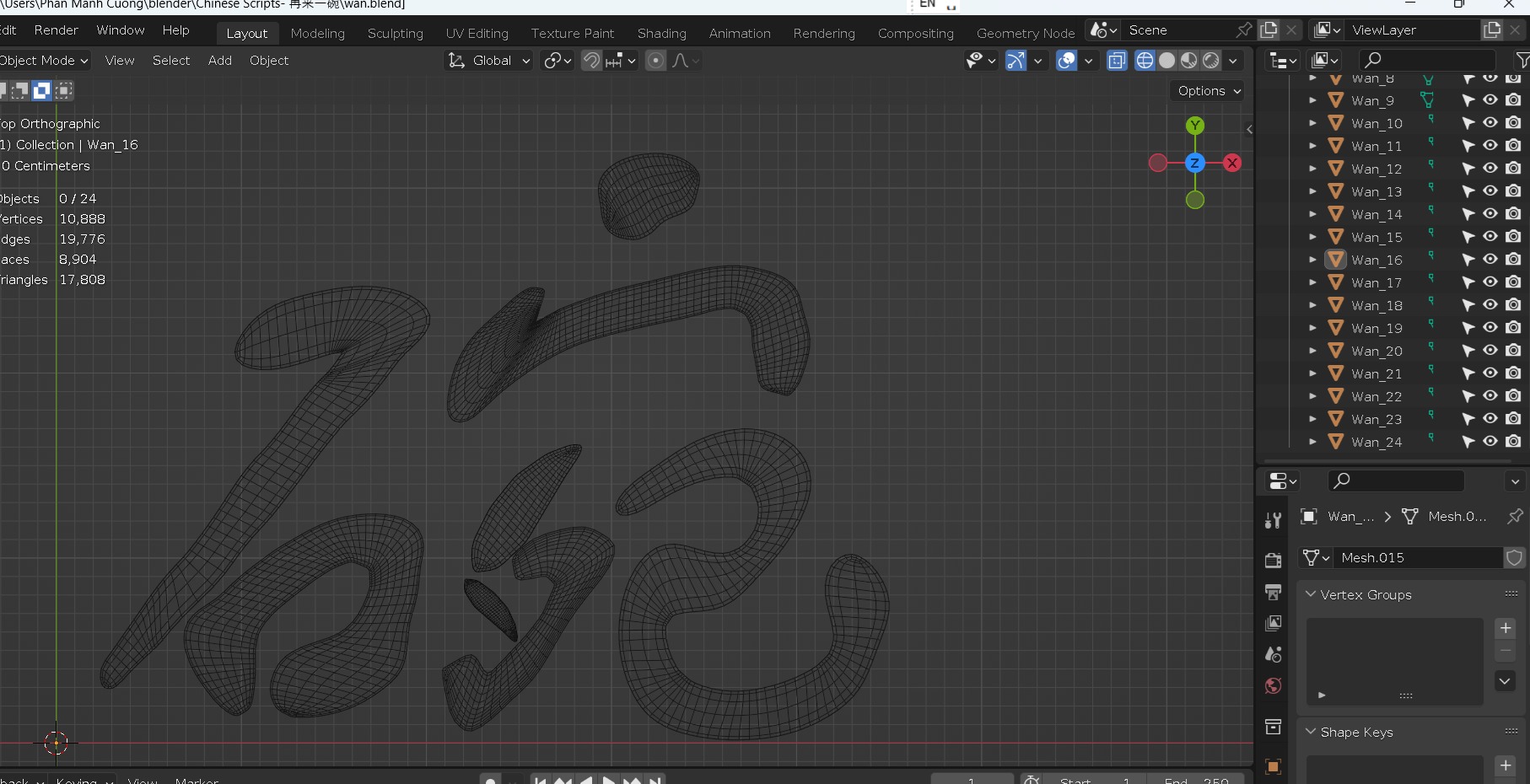Open the Render menu

click(x=57, y=30)
